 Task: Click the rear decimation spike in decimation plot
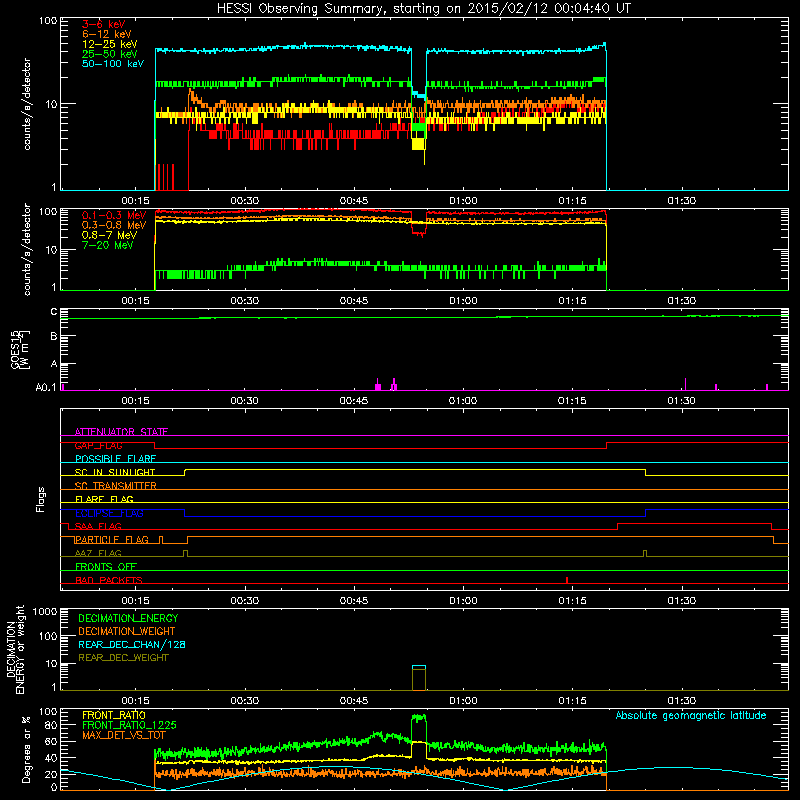(419, 678)
